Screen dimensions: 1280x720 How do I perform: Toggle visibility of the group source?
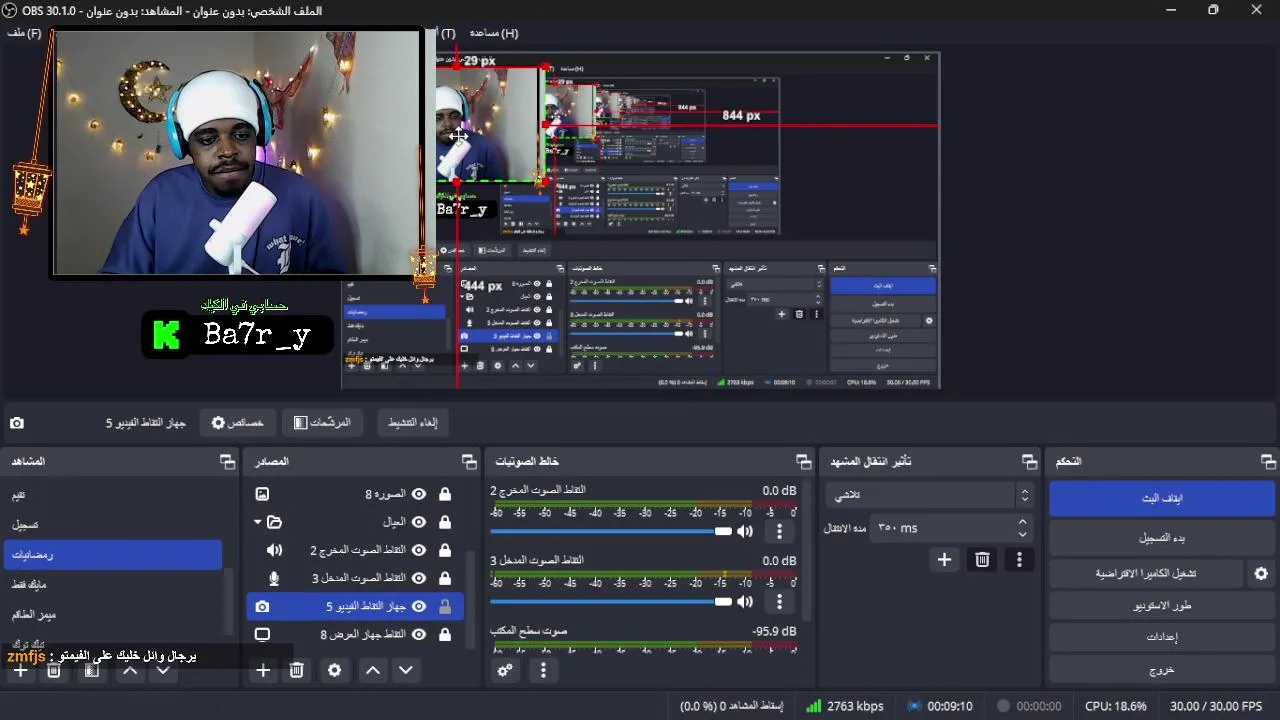[x=419, y=522]
